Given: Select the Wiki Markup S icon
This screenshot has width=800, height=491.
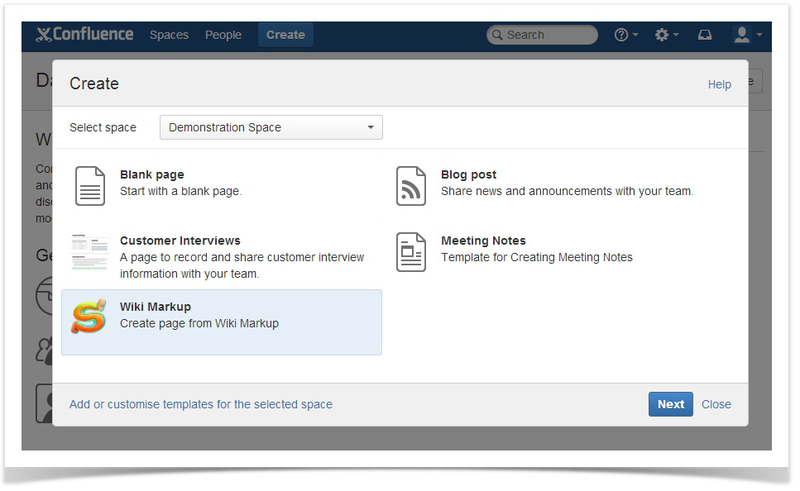Looking at the screenshot, I should click(89, 316).
